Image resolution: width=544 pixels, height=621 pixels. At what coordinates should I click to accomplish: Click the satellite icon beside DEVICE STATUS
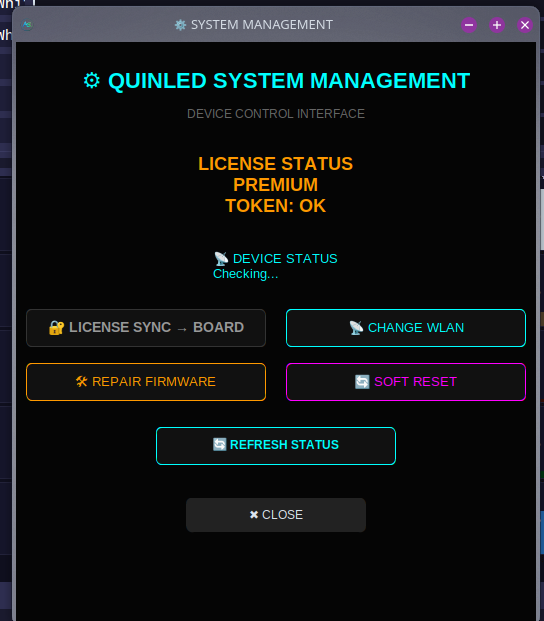pyautogui.click(x=221, y=259)
